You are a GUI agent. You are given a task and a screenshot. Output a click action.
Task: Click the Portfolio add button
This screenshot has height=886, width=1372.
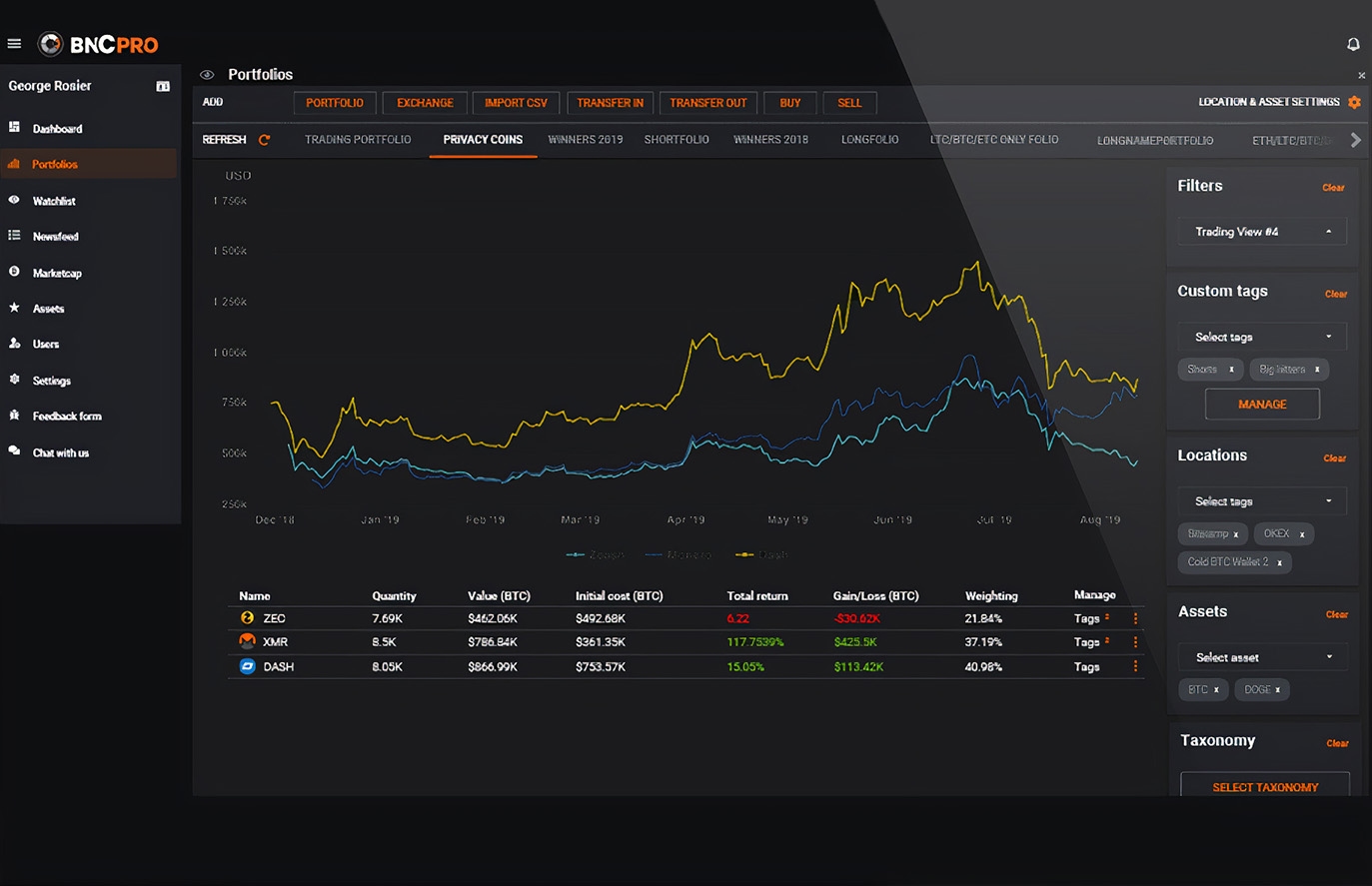[335, 103]
